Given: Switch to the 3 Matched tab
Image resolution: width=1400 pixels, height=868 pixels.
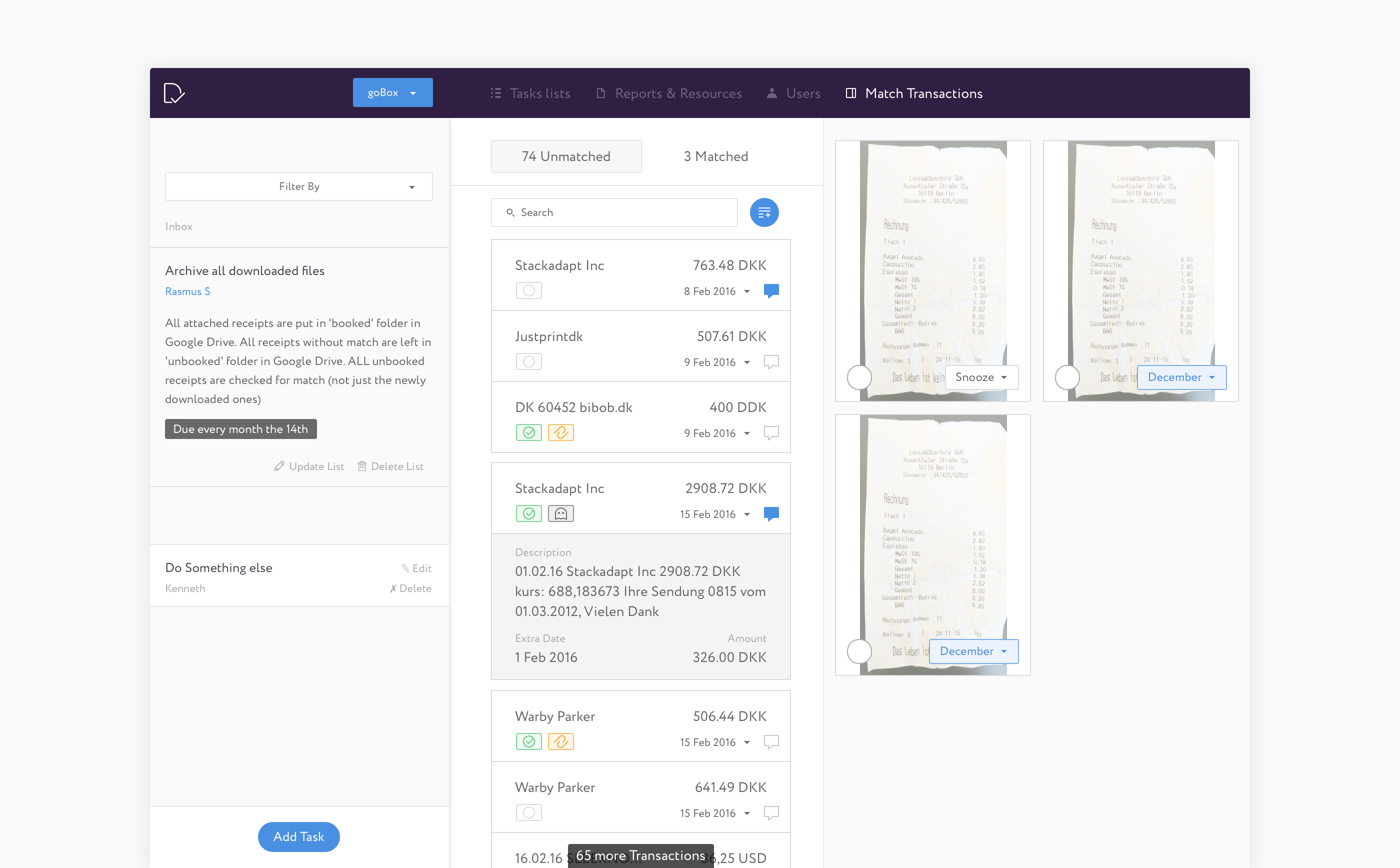Looking at the screenshot, I should (x=715, y=156).
